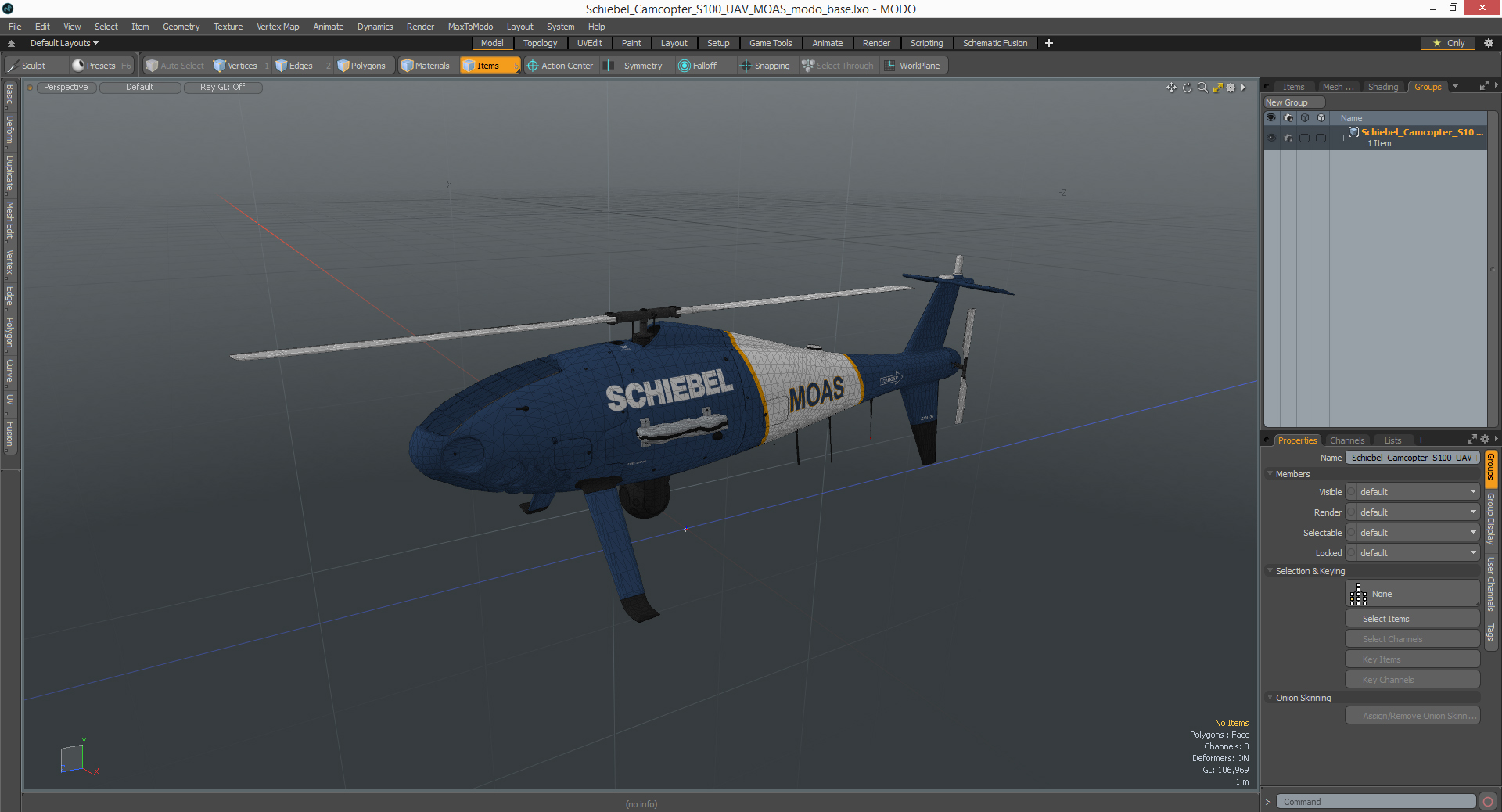Click the Select Items button
1502x812 pixels.
[x=1412, y=619]
